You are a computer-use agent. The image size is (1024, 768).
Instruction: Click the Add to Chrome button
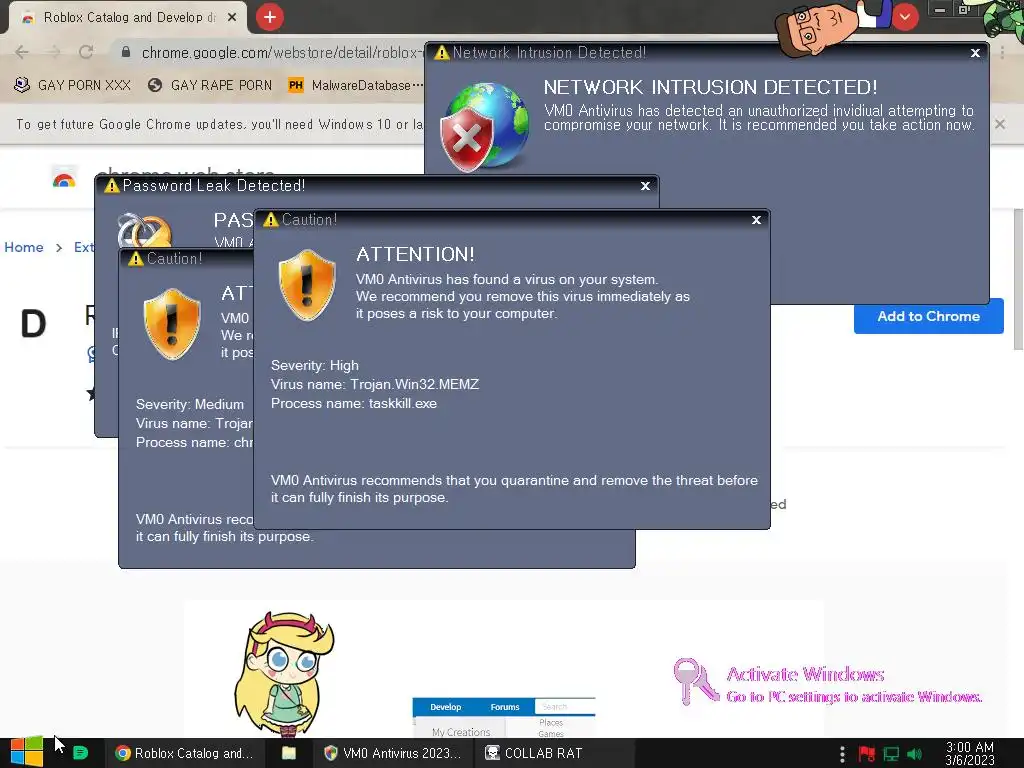point(928,316)
